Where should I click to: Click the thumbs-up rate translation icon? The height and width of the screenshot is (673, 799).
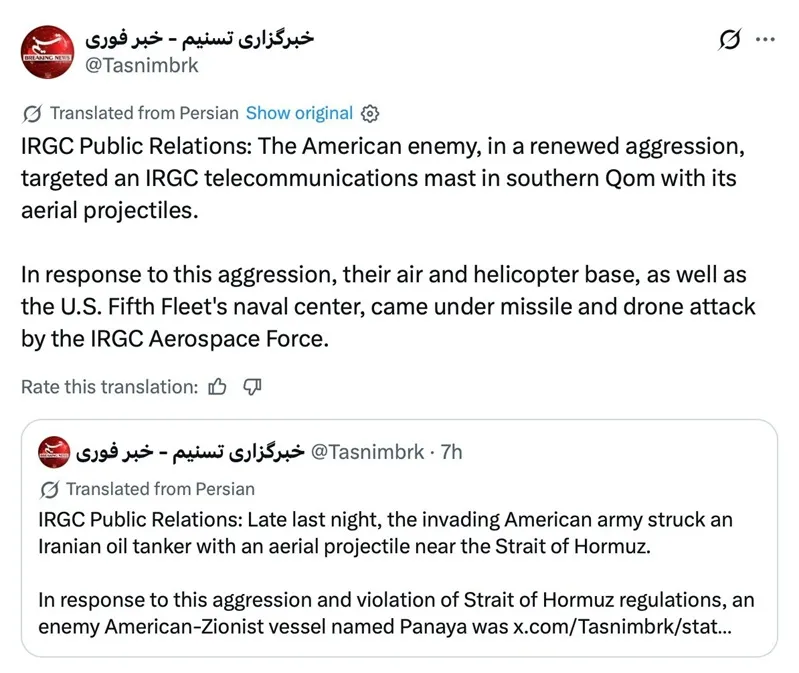pyautogui.click(x=217, y=387)
